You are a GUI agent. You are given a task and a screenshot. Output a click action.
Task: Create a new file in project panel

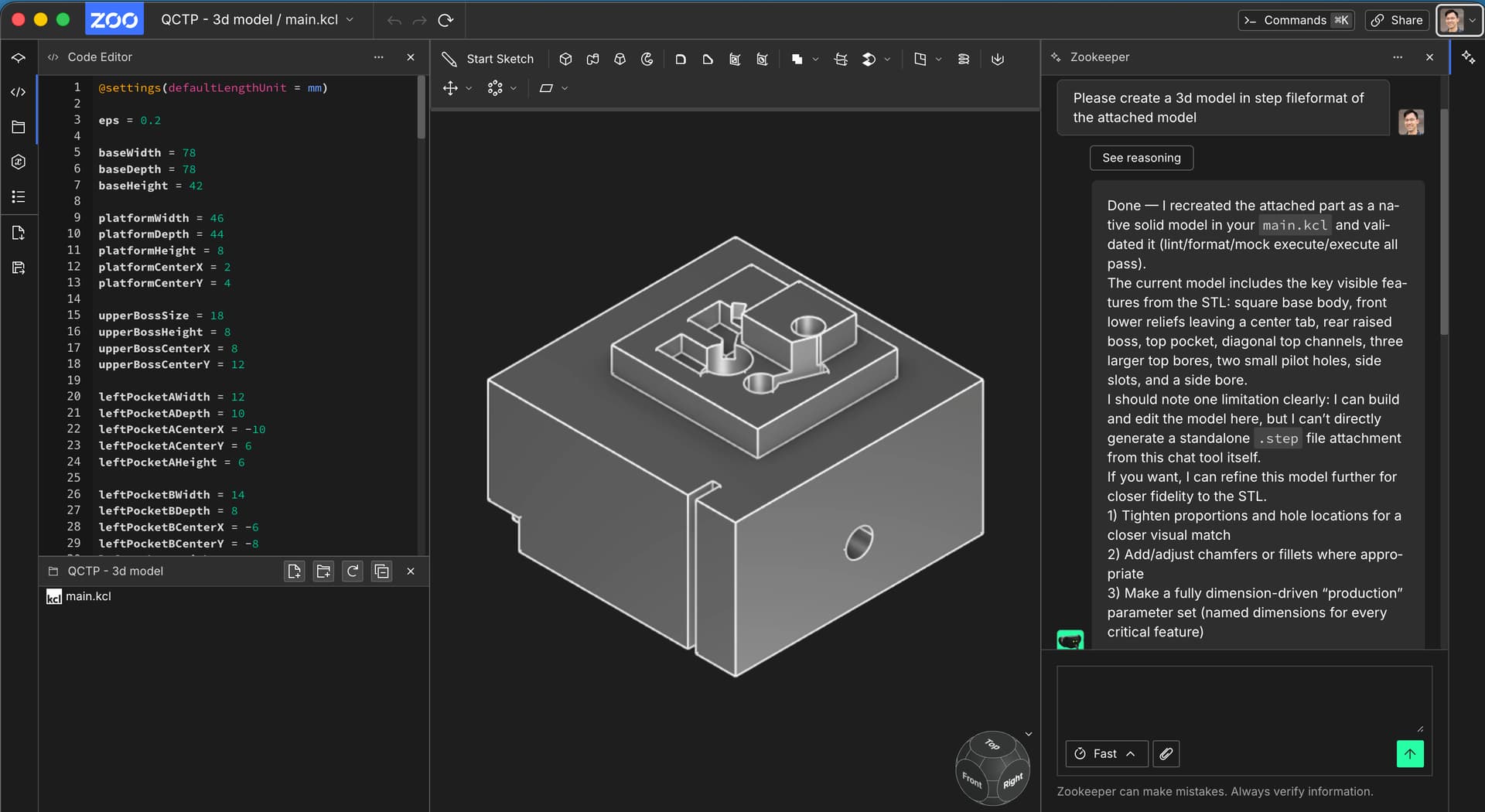(x=294, y=571)
